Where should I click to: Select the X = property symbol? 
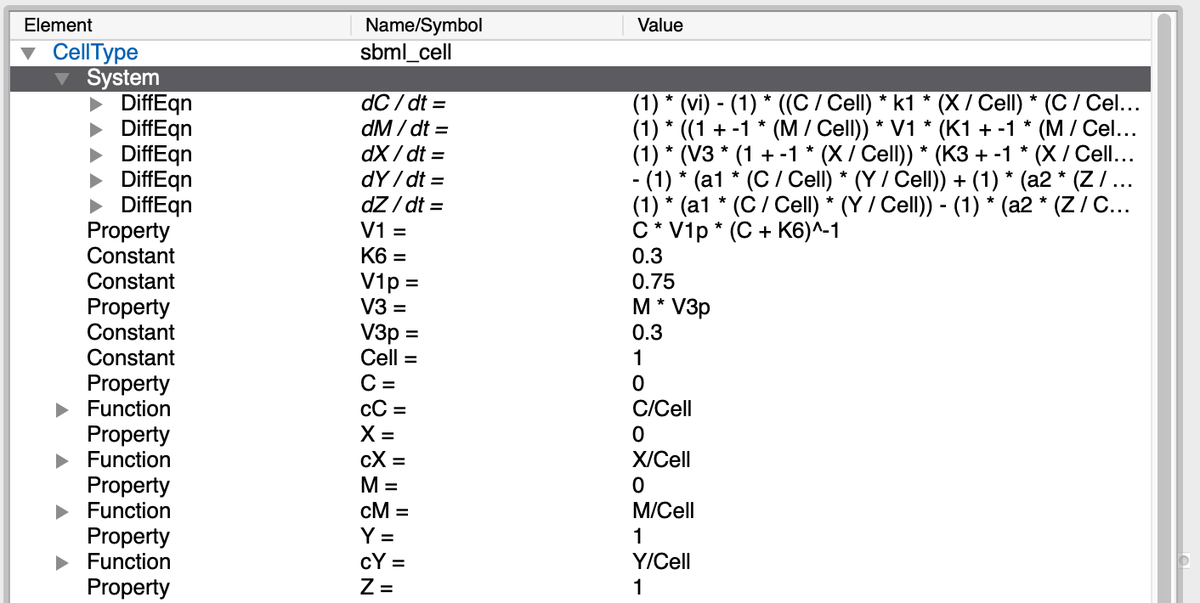pos(378,435)
